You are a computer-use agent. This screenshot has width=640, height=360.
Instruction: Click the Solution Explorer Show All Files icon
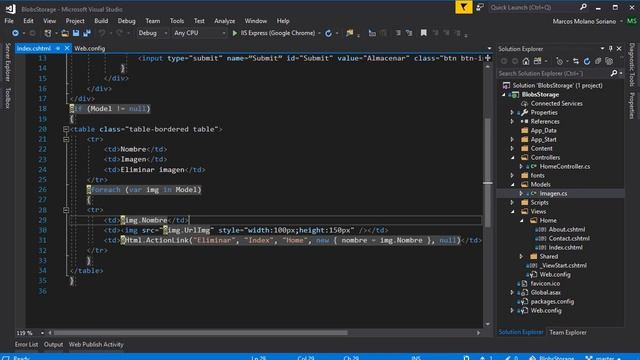(609, 61)
